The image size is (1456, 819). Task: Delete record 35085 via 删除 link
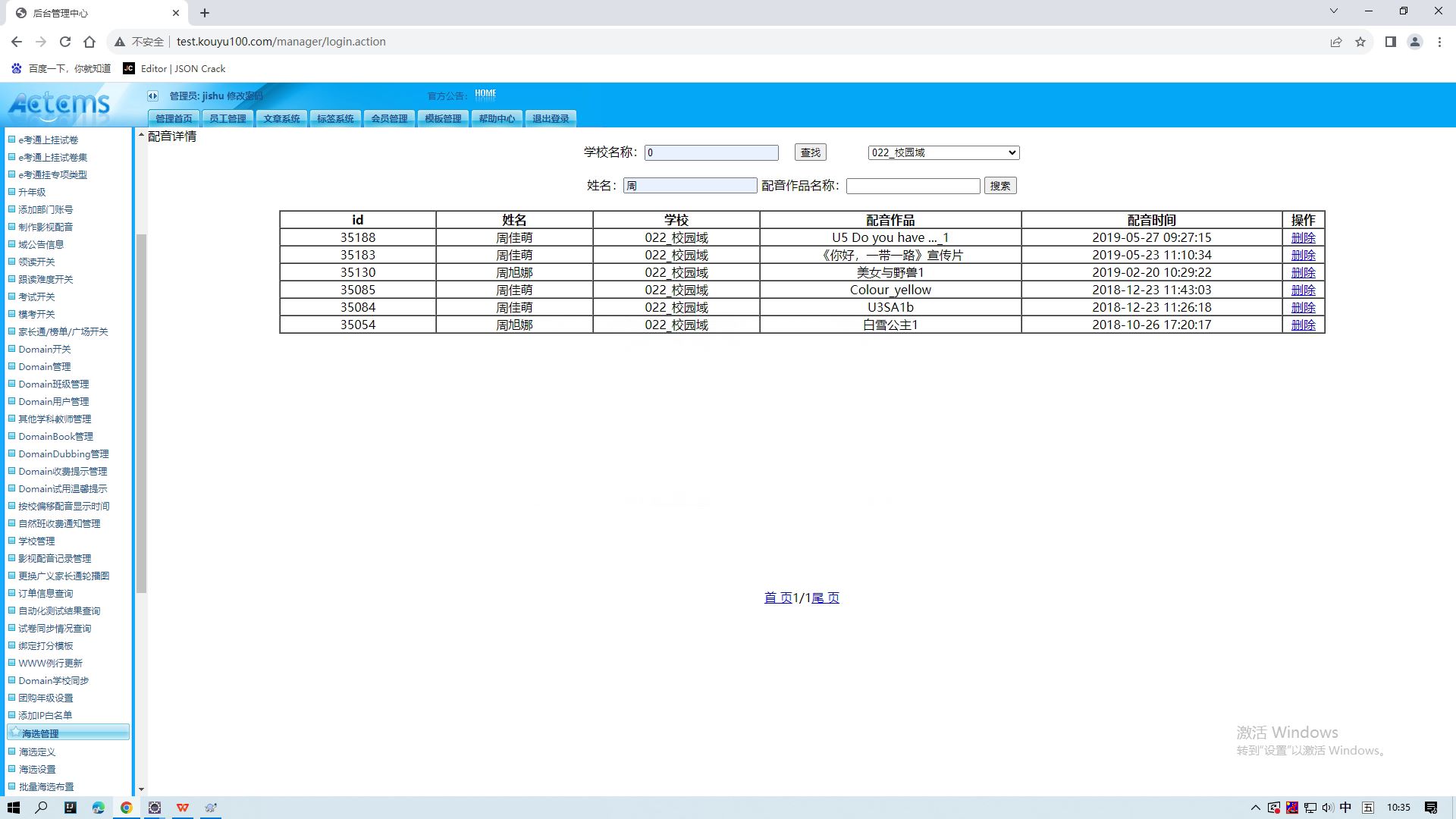click(x=1303, y=290)
